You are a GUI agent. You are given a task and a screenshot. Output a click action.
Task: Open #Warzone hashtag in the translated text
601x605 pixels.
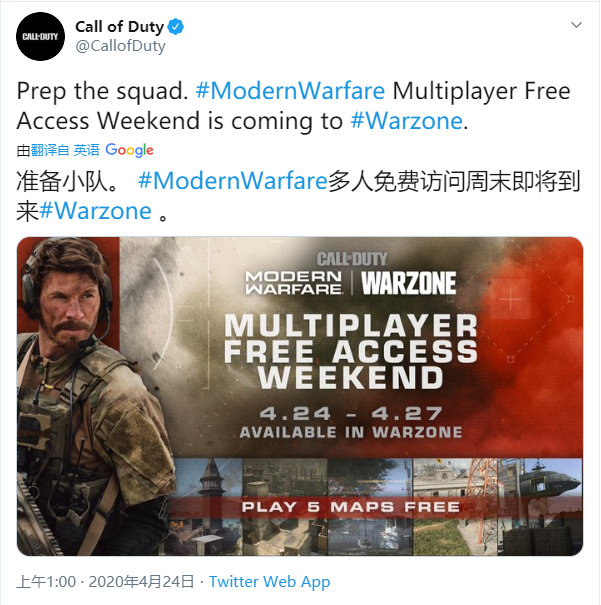pyautogui.click(x=95, y=211)
